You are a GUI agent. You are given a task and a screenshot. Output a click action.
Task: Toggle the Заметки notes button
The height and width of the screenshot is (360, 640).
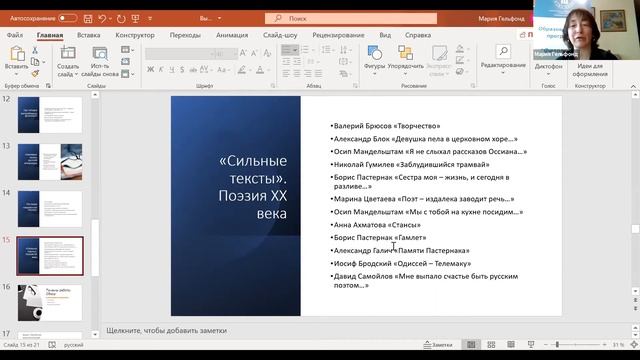(438, 345)
